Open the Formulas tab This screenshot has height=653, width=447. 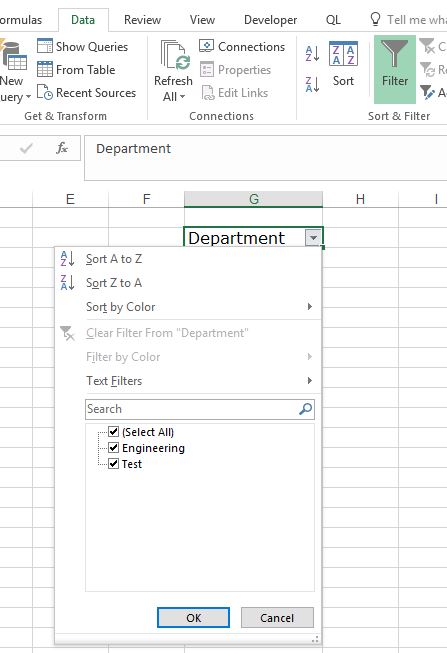pos(21,20)
